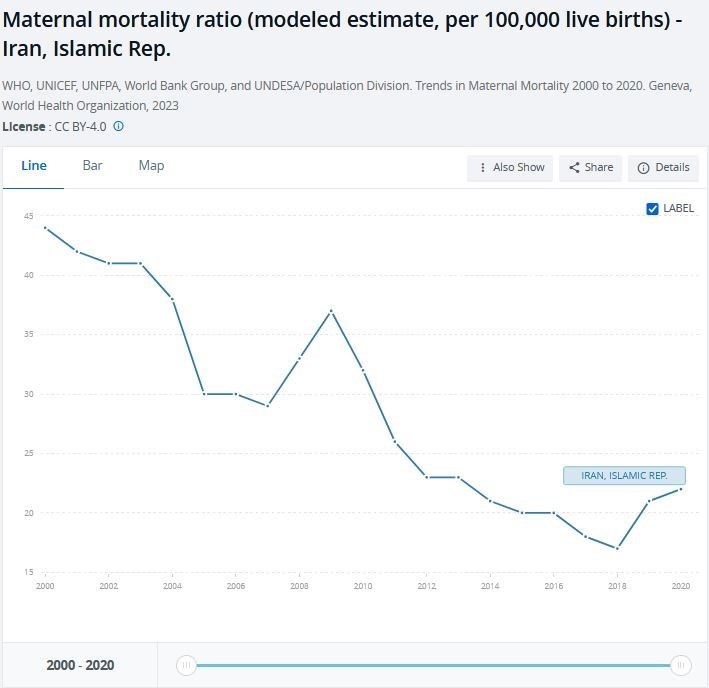This screenshot has height=688, width=709.
Task: Open the Also Show options menu
Action: (x=511, y=168)
